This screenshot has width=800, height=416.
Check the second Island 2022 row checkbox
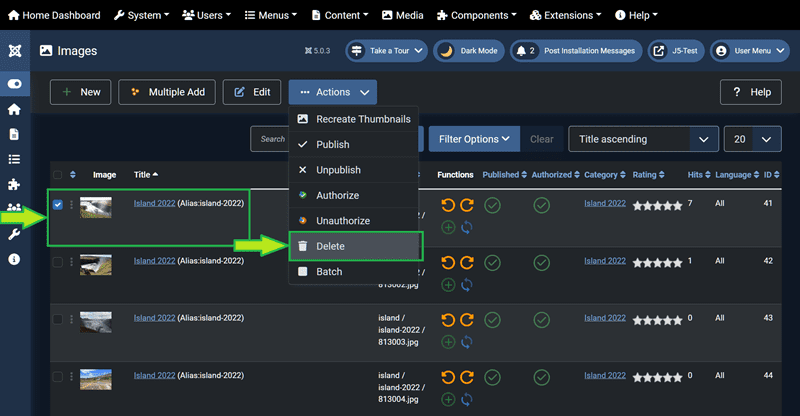(57, 262)
